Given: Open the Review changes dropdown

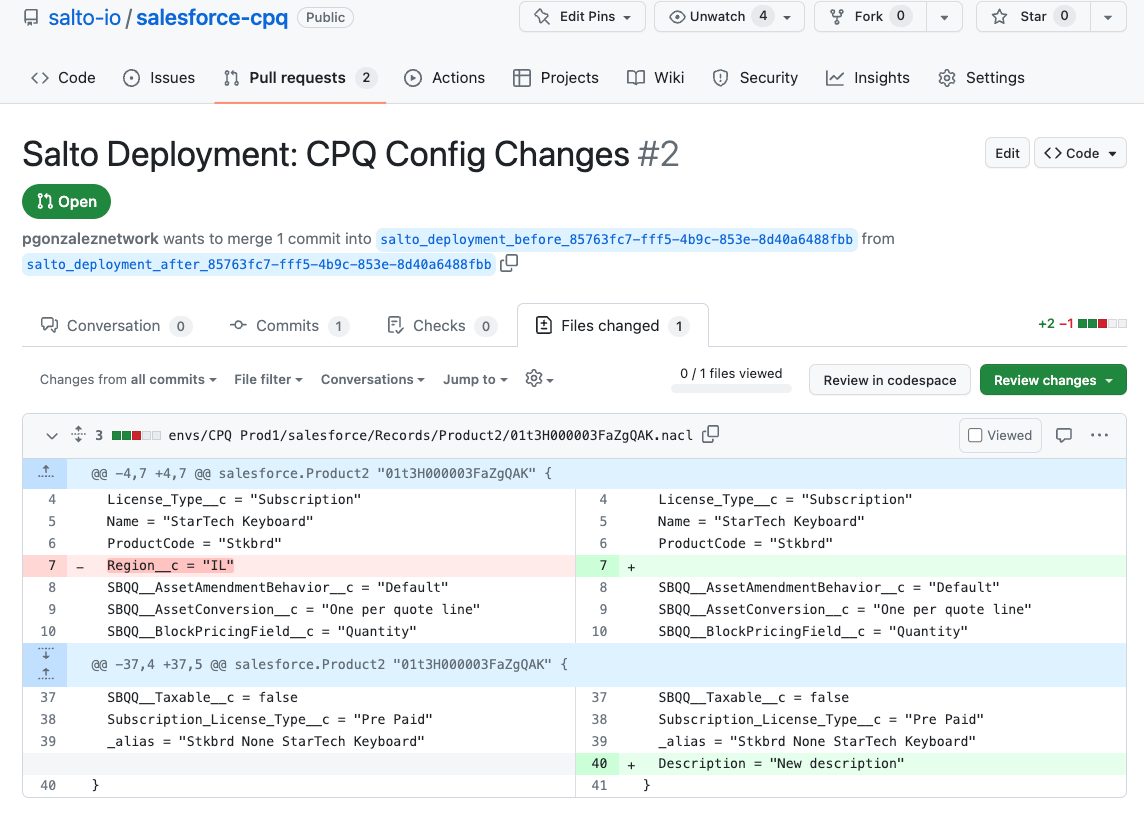Looking at the screenshot, I should pos(1053,380).
